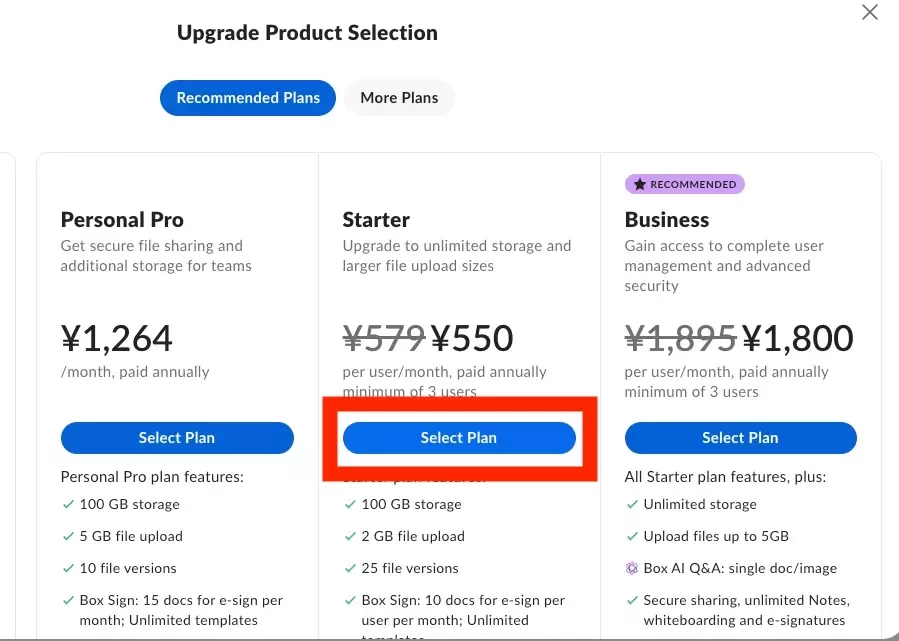The height and width of the screenshot is (641, 899).
Task: Click checkmark beside Secure sharing, unlimited Notes
Action: tap(631, 601)
